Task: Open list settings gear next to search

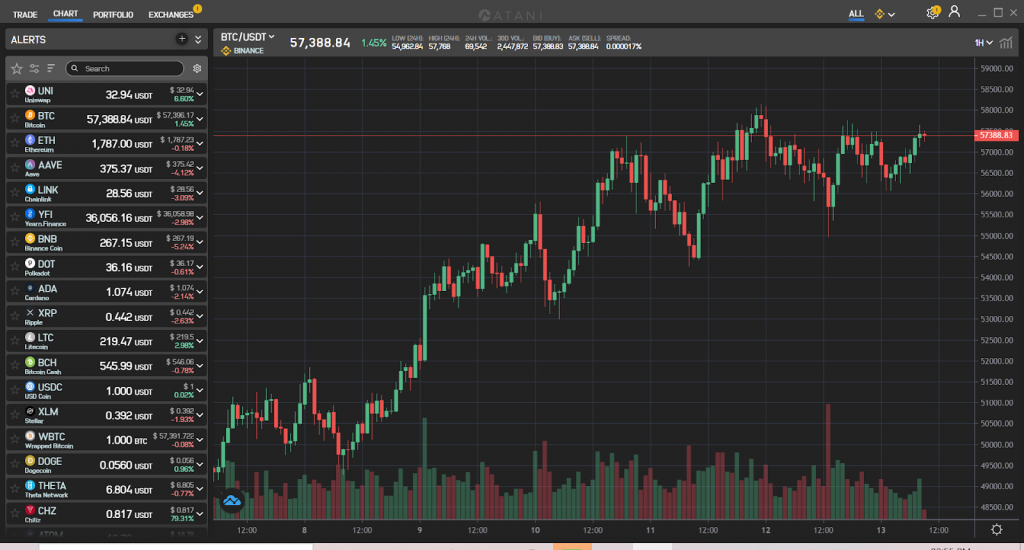Action: pos(197,68)
